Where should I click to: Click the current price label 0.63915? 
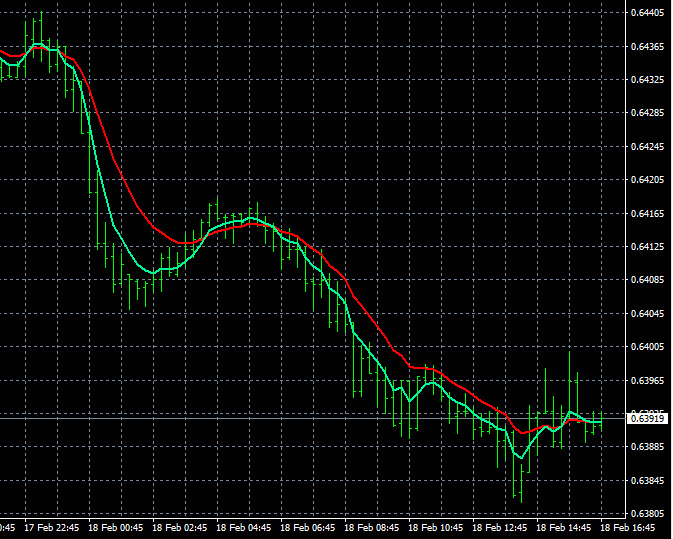642,419
